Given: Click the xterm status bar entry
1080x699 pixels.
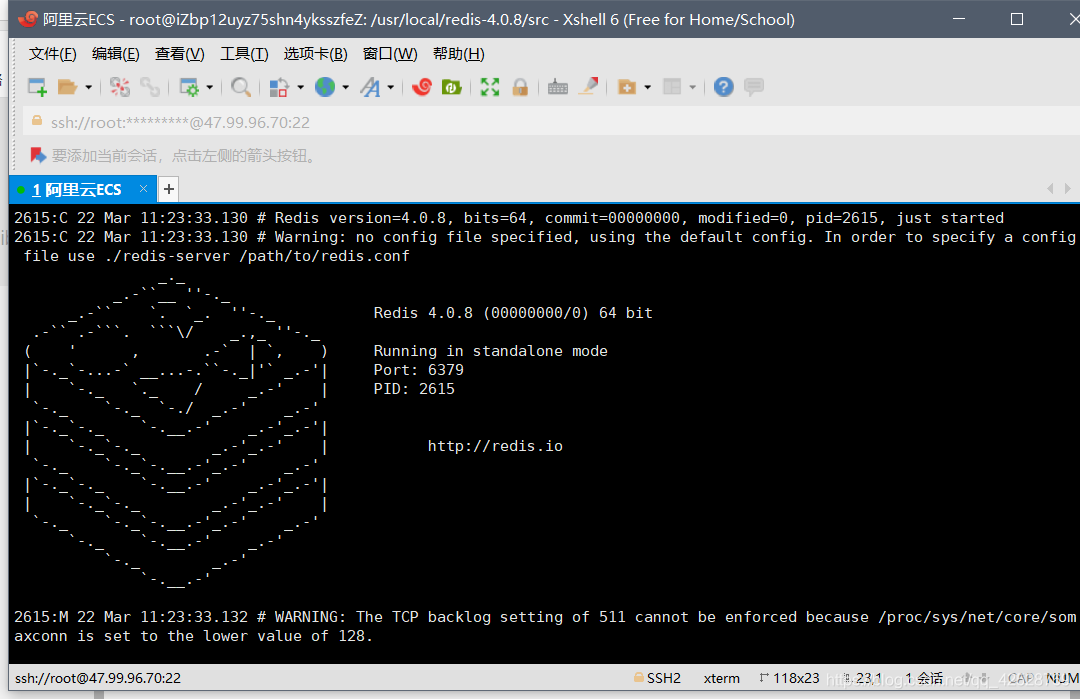Looking at the screenshot, I should pos(722,678).
